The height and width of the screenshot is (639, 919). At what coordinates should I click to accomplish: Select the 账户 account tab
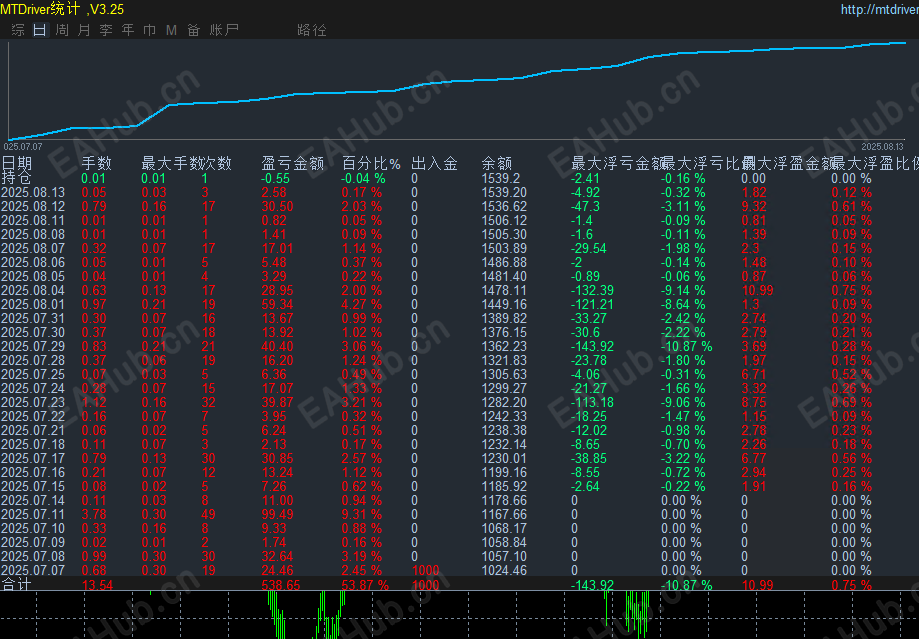(x=224, y=30)
